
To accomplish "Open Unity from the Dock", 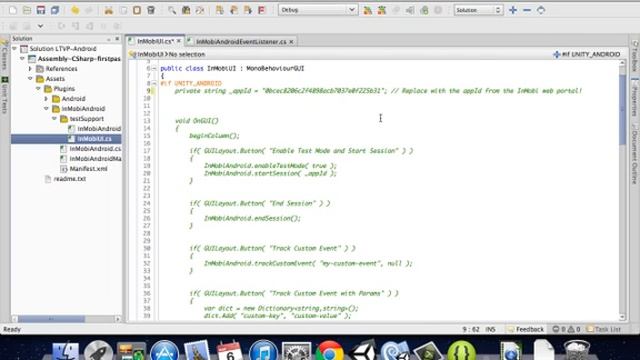I will (362, 351).
